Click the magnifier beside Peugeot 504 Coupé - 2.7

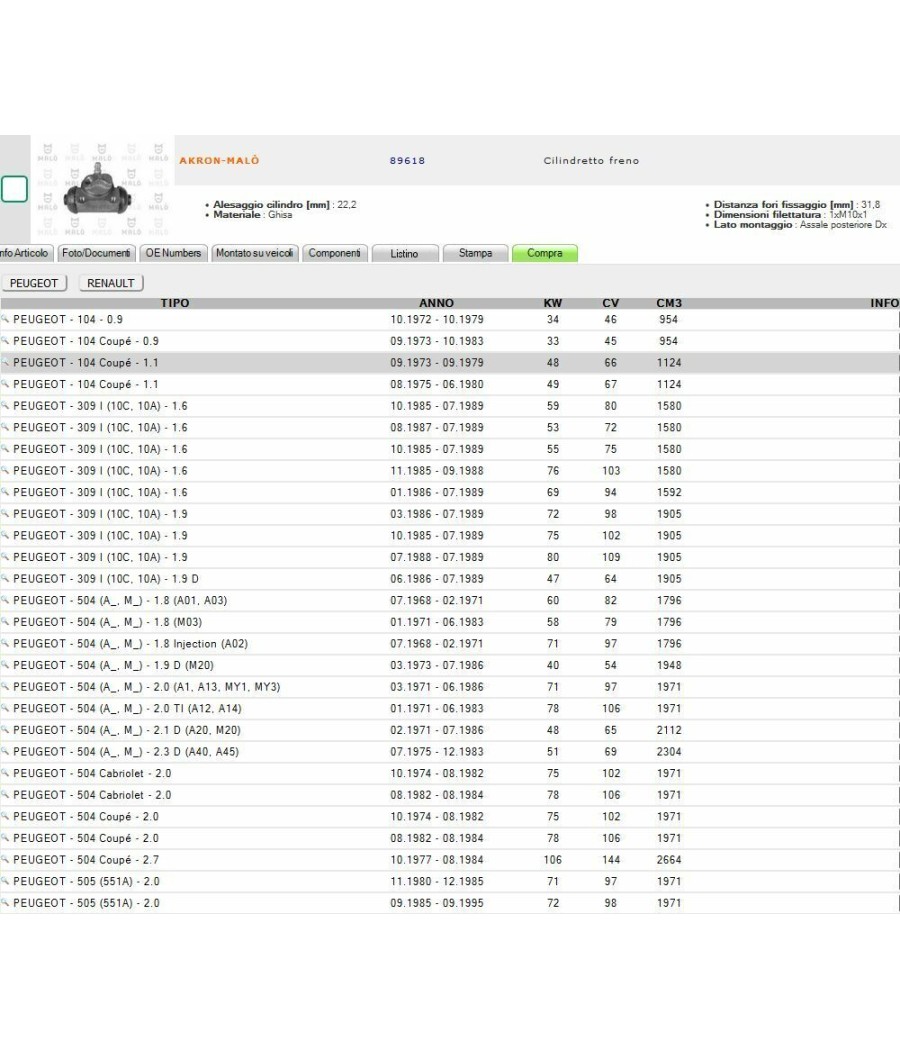pos(5,860)
